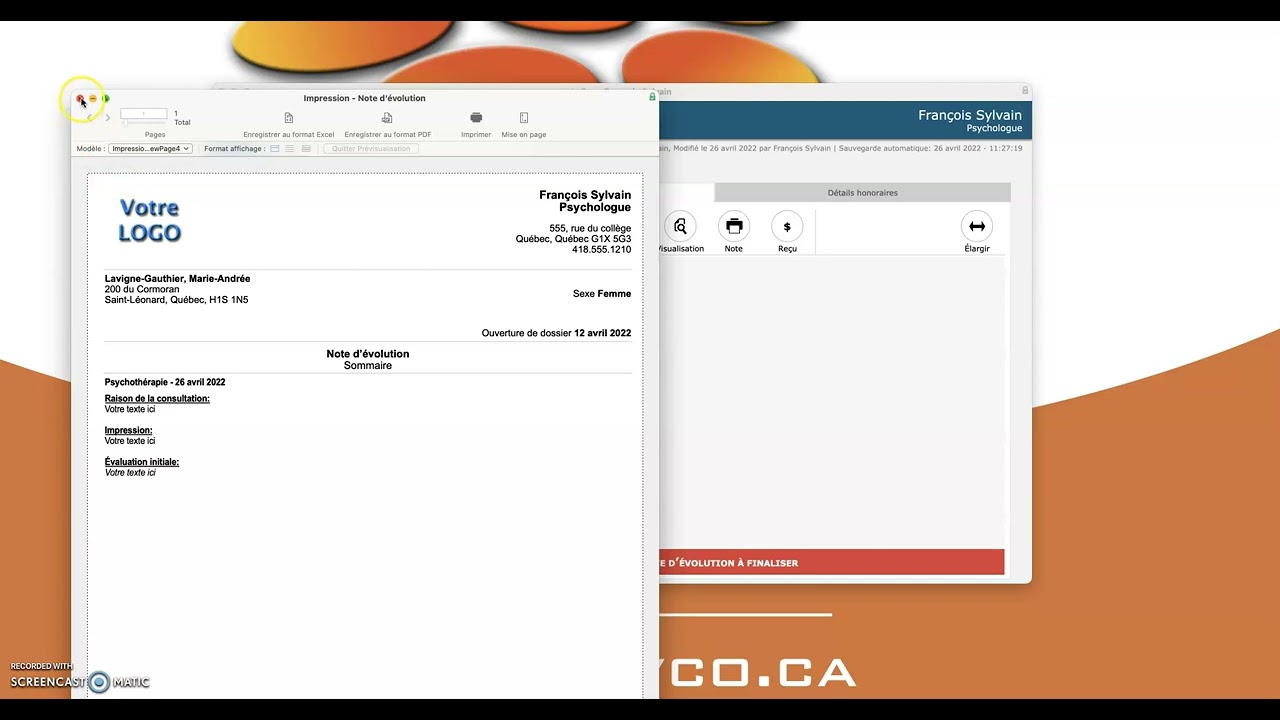Image resolution: width=1280 pixels, height=720 pixels.
Task: Adjust the page navigation slider
Action: (x=143, y=122)
